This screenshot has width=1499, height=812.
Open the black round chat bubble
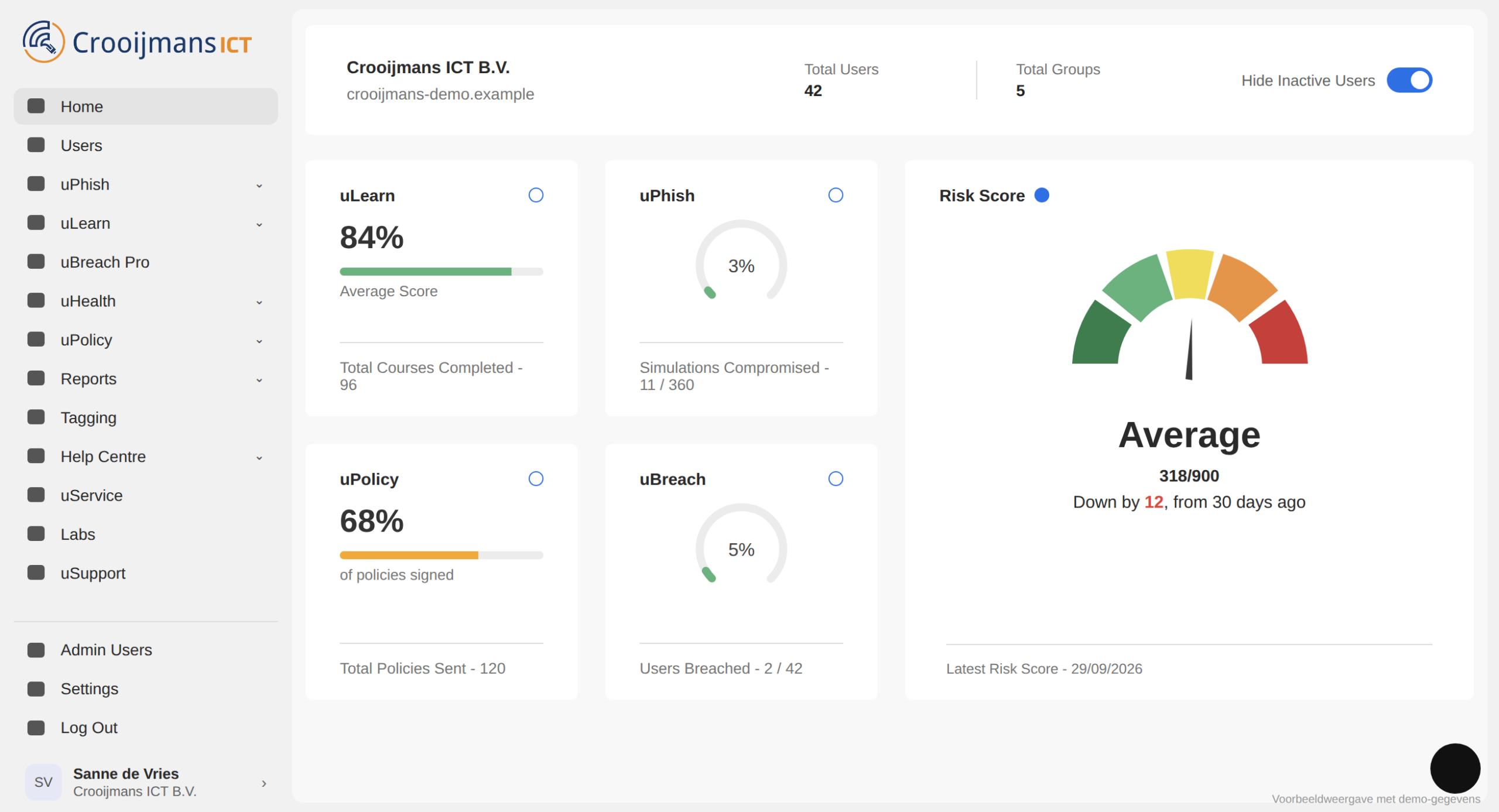tap(1455, 768)
